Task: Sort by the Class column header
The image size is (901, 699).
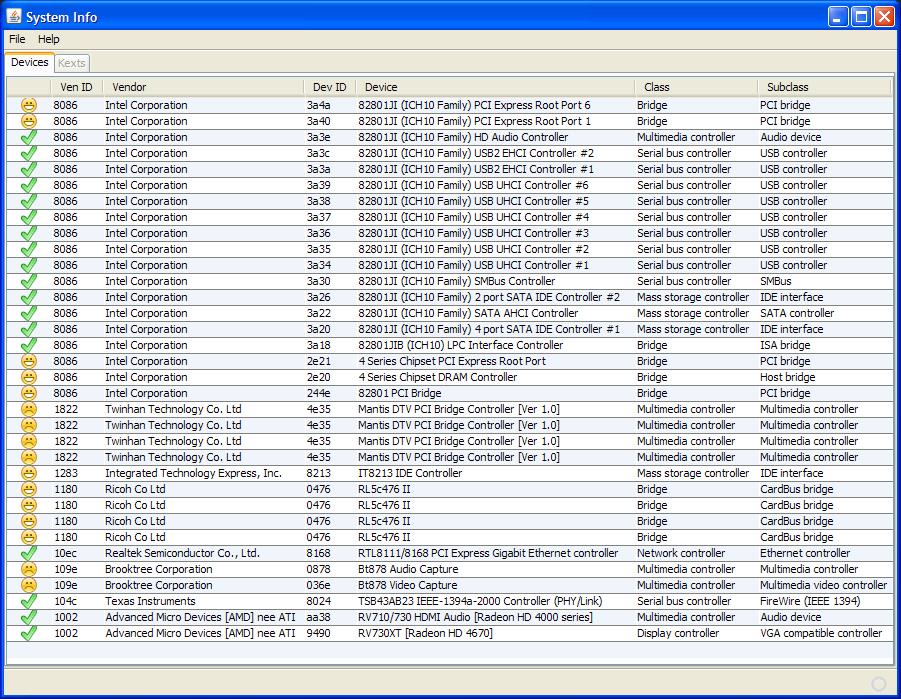Action: (x=696, y=87)
